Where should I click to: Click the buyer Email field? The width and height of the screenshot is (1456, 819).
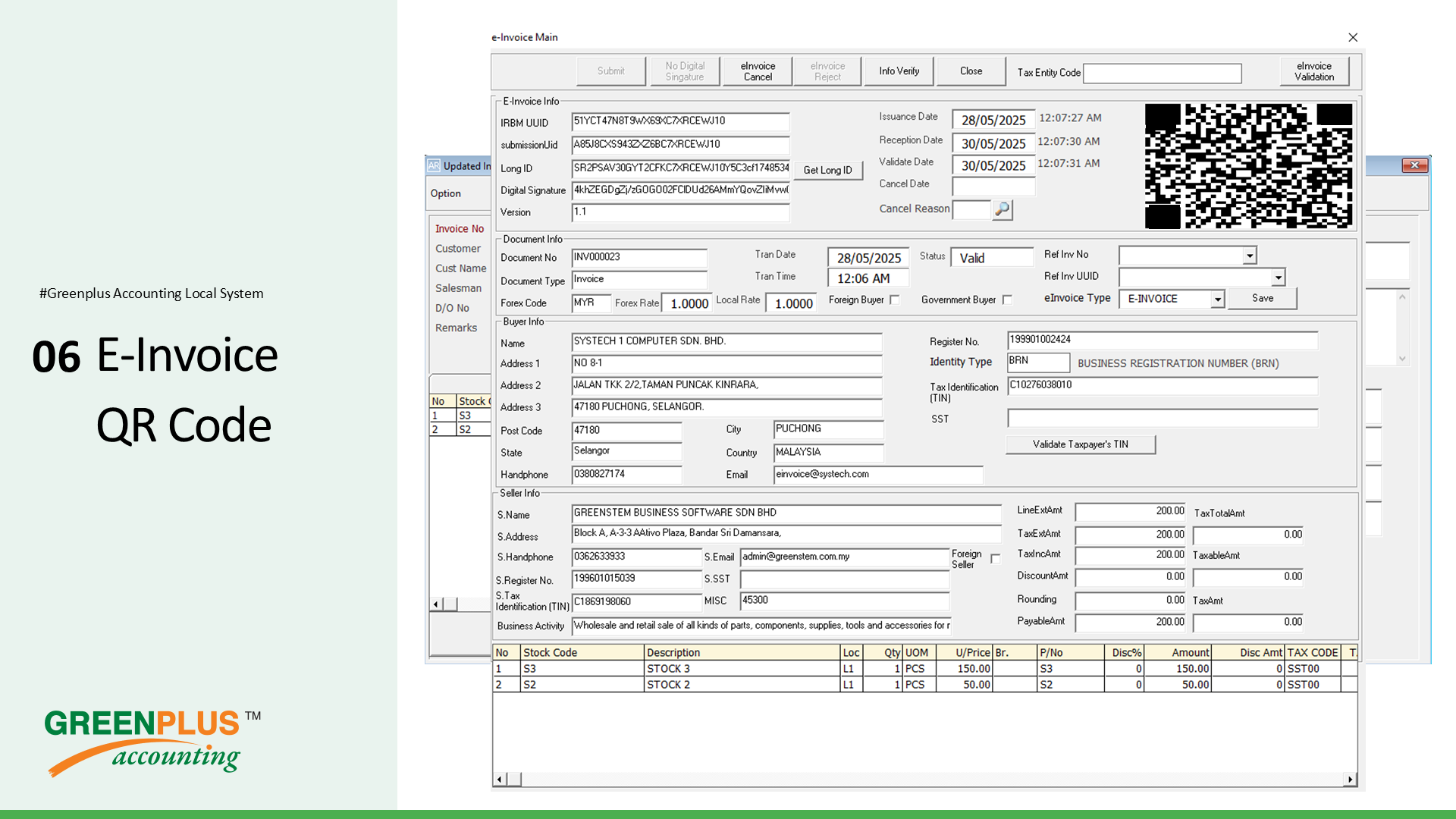(x=878, y=475)
